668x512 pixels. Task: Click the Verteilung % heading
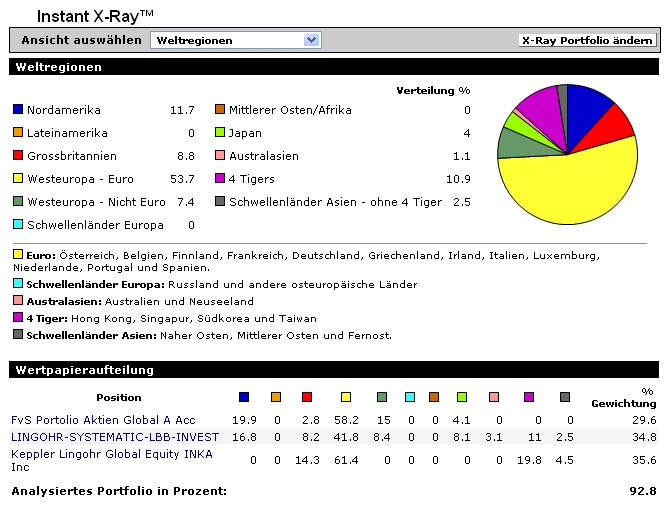[x=433, y=91]
